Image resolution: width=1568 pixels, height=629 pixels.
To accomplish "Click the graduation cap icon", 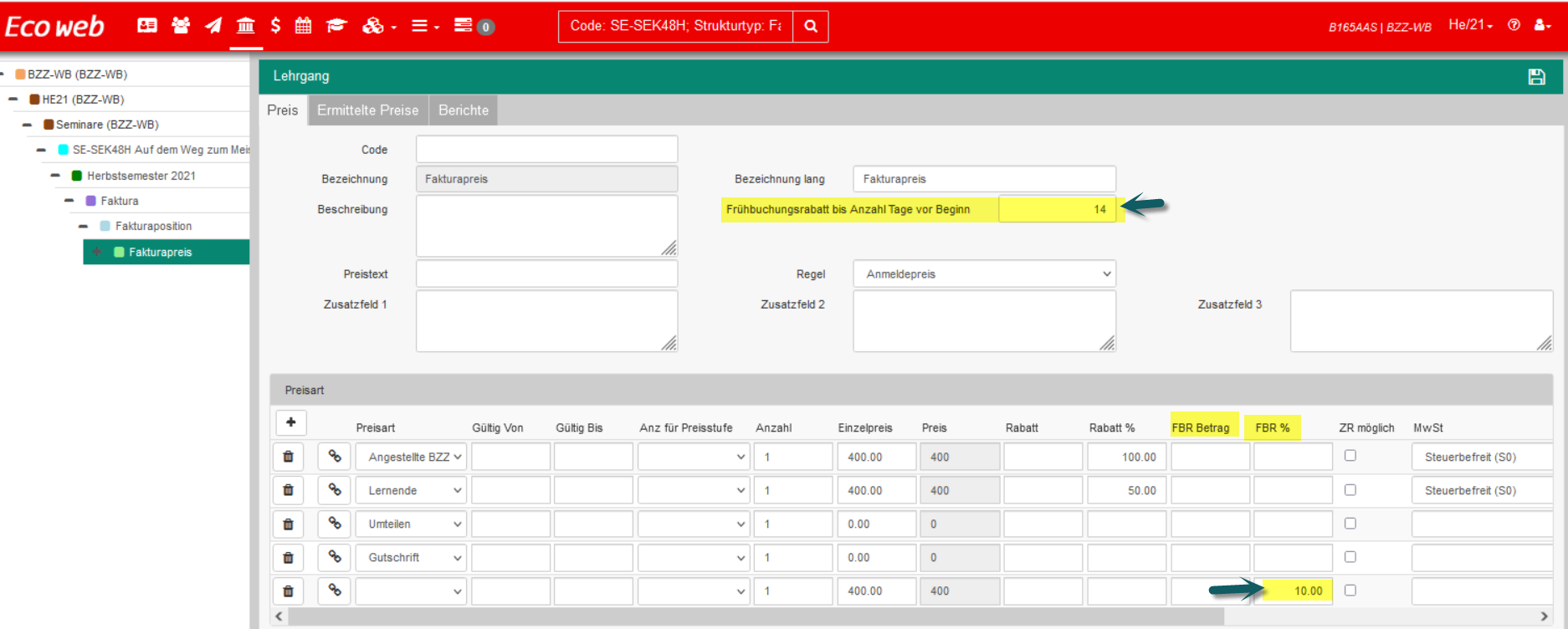I will [x=336, y=26].
